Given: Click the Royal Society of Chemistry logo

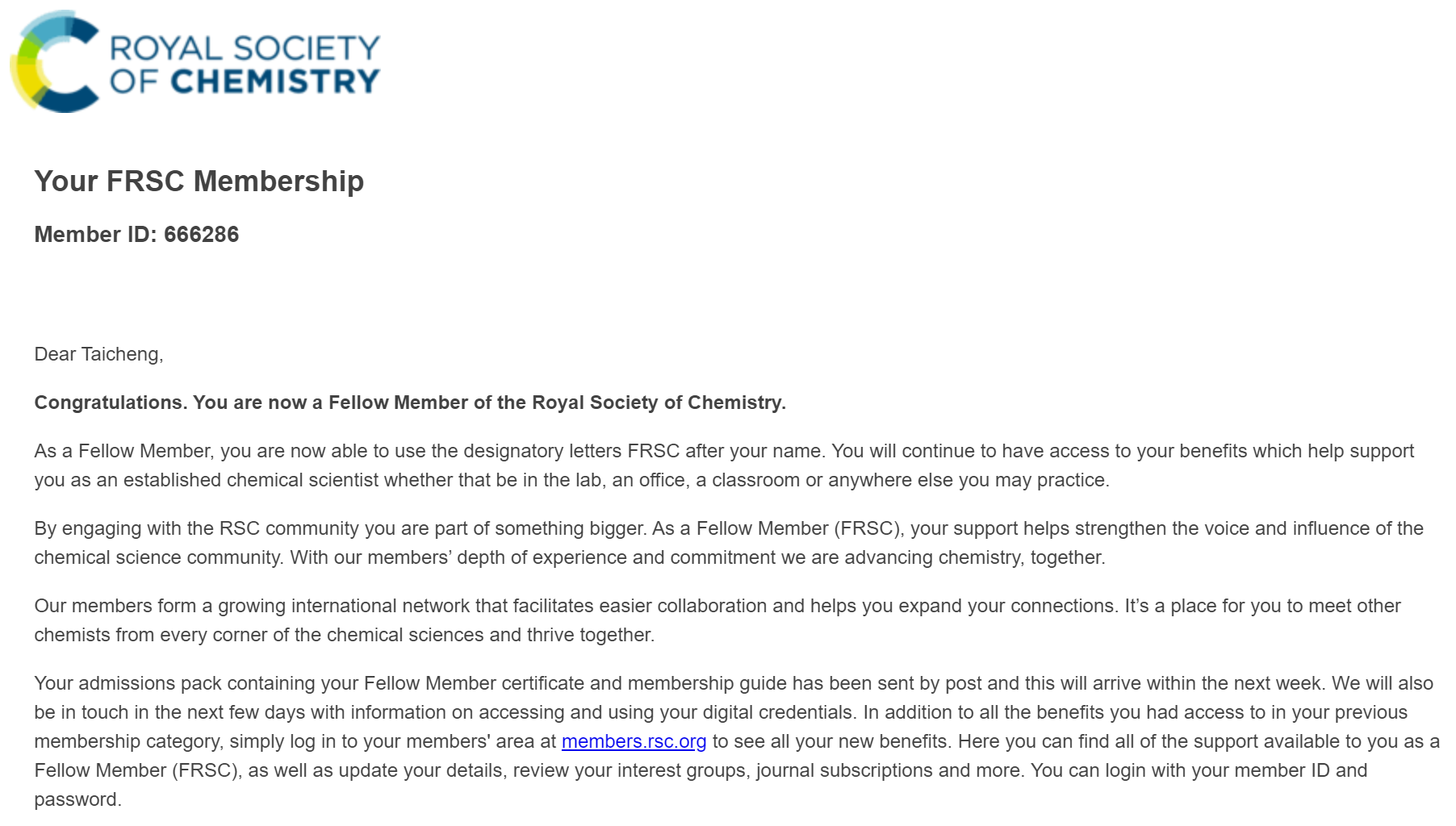Looking at the screenshot, I should point(195,63).
